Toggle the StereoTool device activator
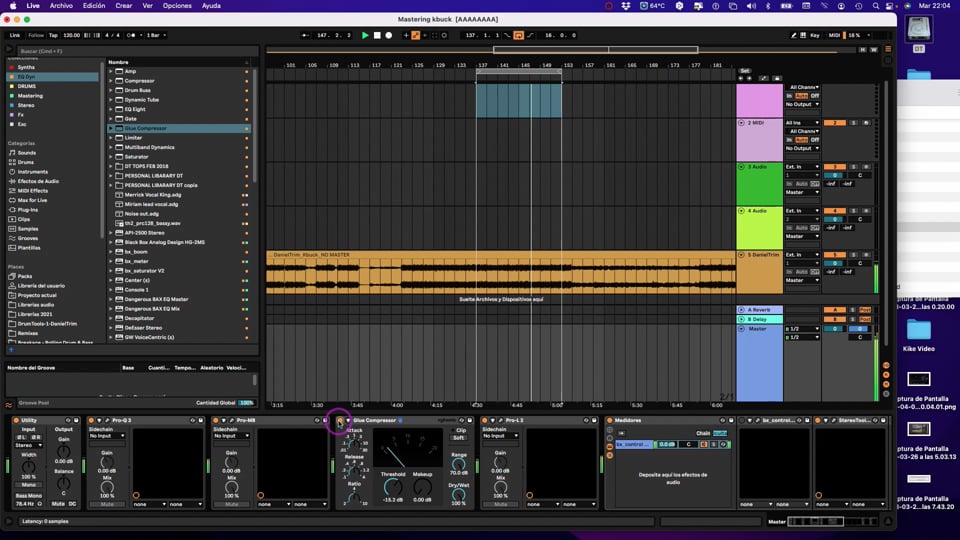This screenshot has height=540, width=960. (x=818, y=421)
